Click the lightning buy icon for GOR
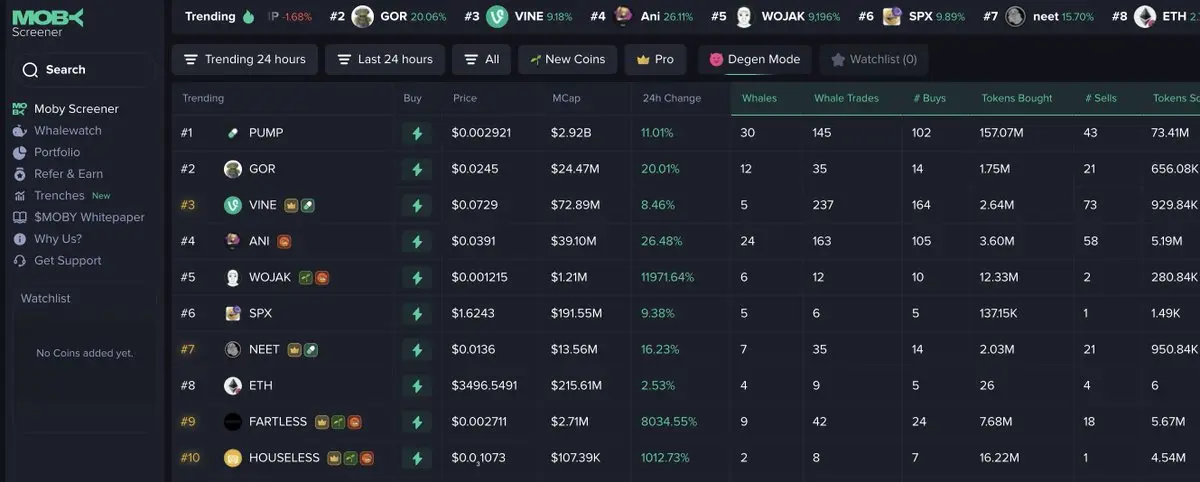1200x482 pixels. coord(417,169)
